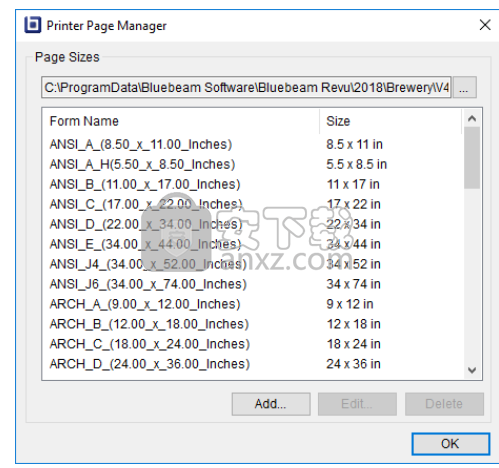Screen dimensions: 499x468
Task: Click the scrollbar down arrow
Action: 472,370
